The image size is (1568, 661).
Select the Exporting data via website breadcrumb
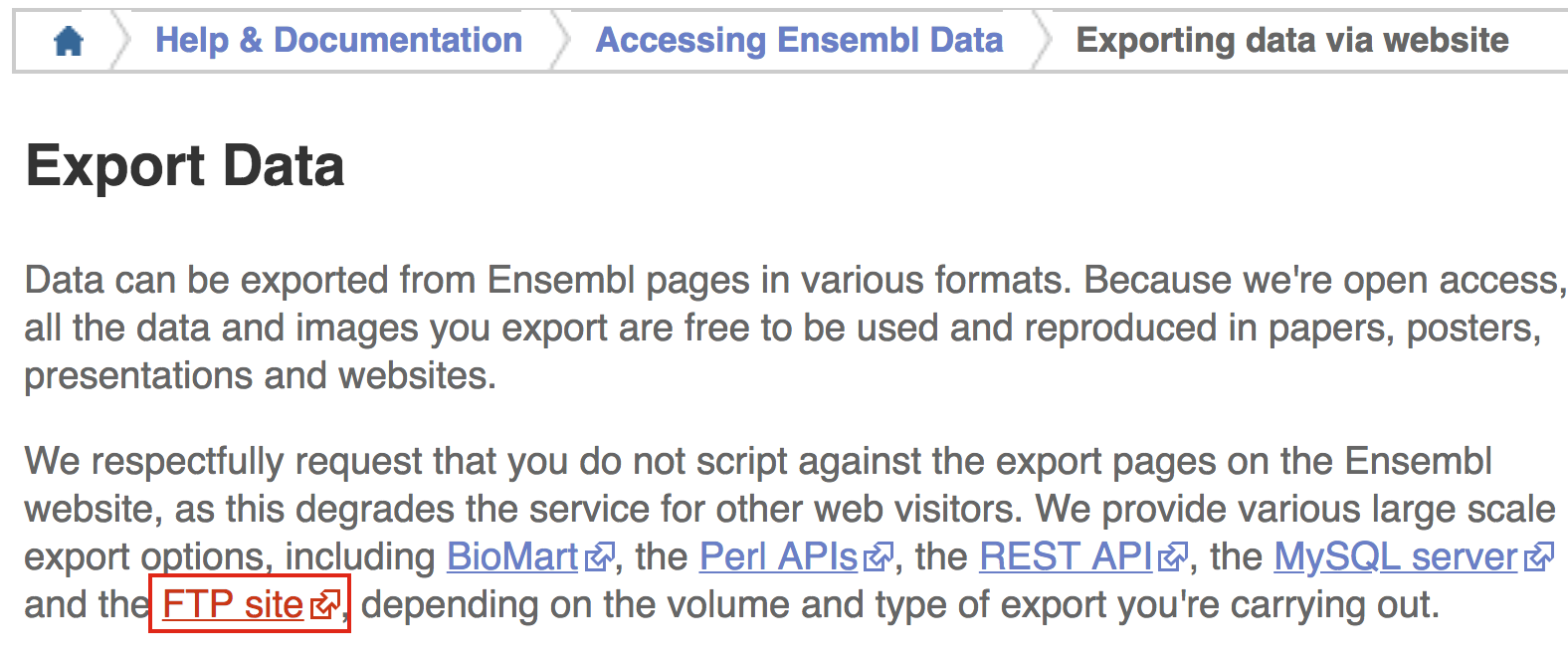(x=1291, y=41)
